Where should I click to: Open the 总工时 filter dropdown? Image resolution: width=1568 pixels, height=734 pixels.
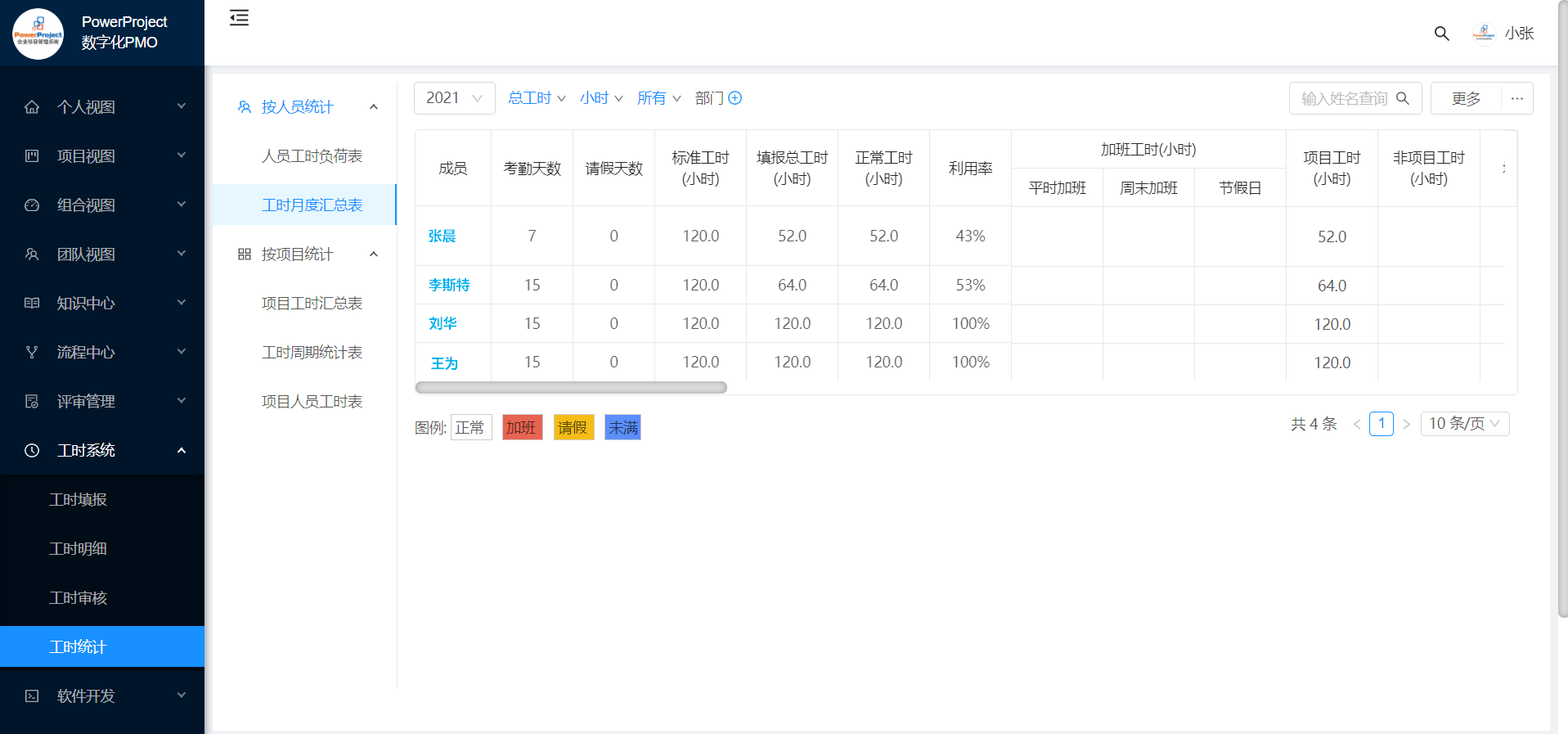[x=536, y=98]
